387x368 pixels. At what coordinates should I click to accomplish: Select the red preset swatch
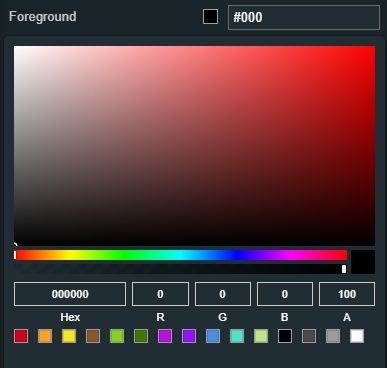(x=21, y=336)
